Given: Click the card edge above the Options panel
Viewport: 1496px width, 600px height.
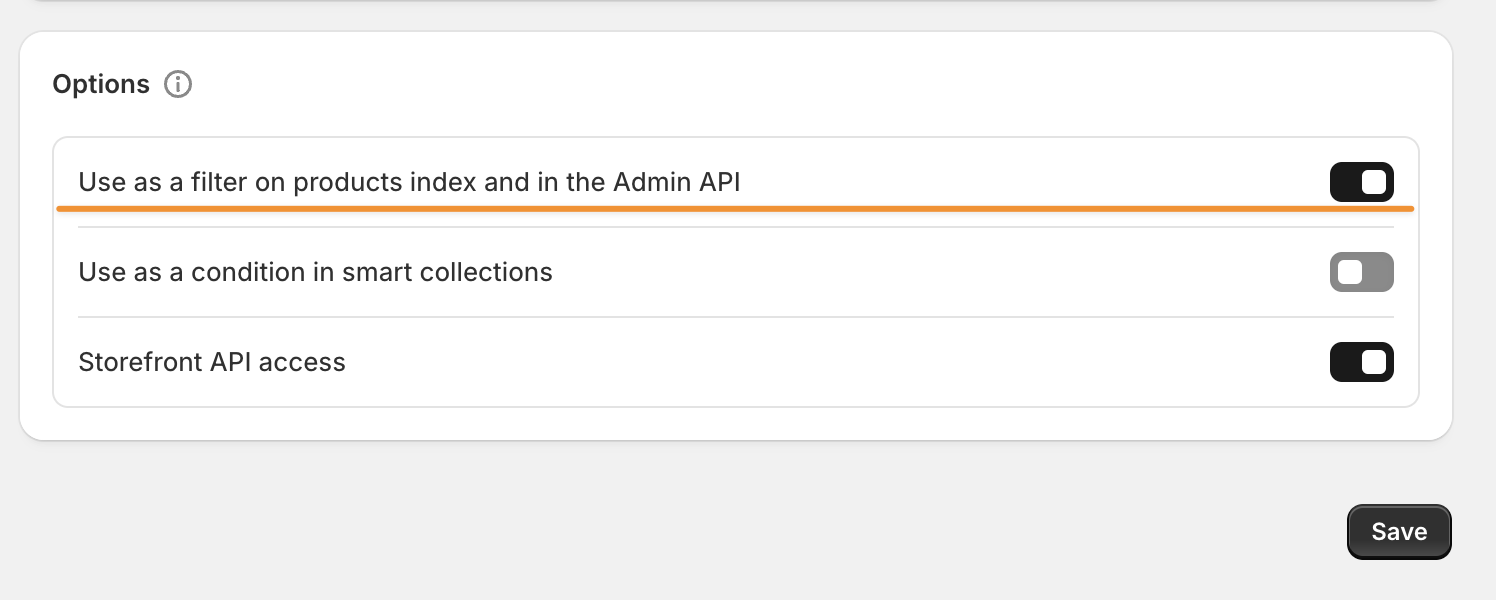Looking at the screenshot, I should (735, 1).
